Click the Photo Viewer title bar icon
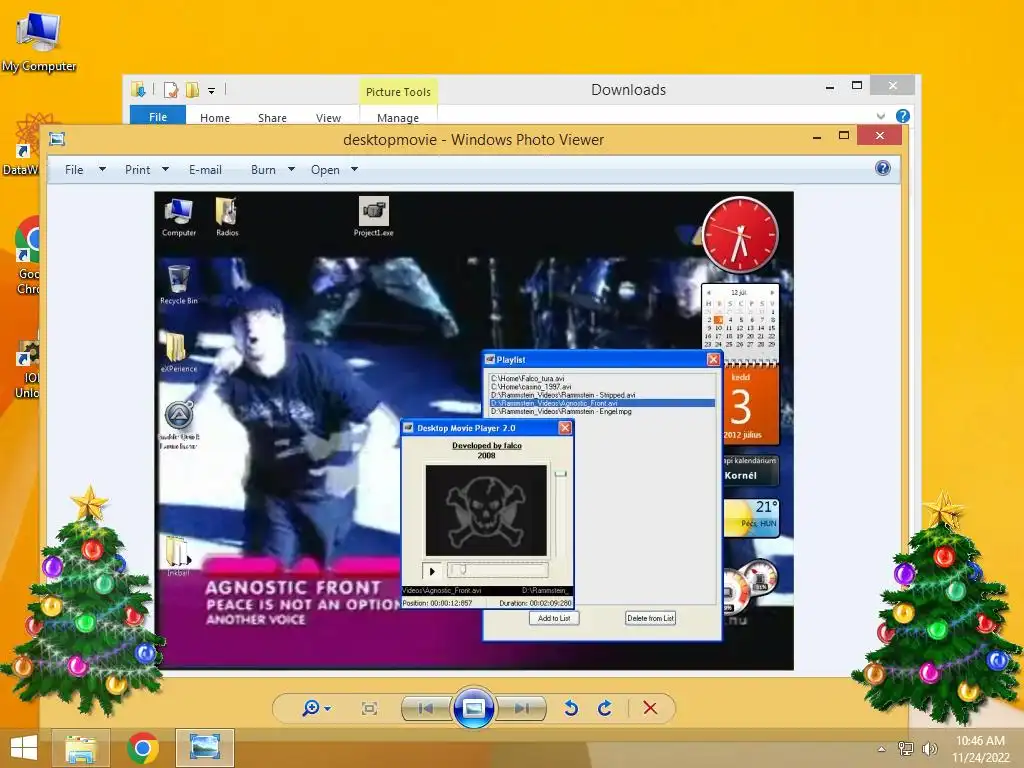This screenshot has height=768, width=1024. 57,139
